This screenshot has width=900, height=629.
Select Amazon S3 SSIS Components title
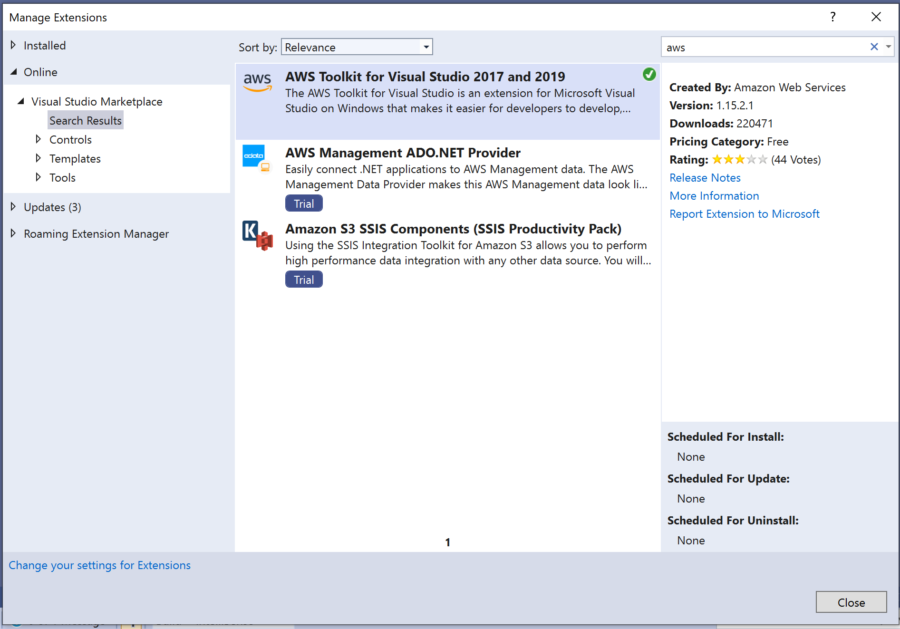tap(453, 229)
